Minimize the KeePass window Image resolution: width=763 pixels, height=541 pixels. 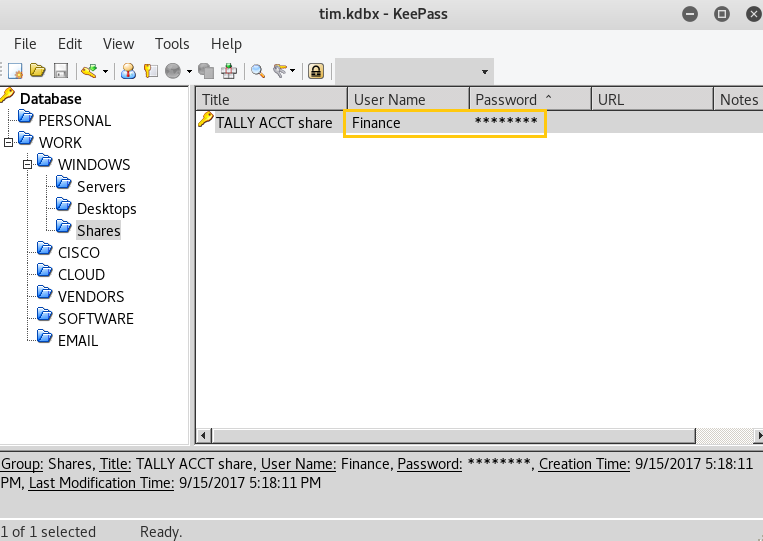pos(690,14)
